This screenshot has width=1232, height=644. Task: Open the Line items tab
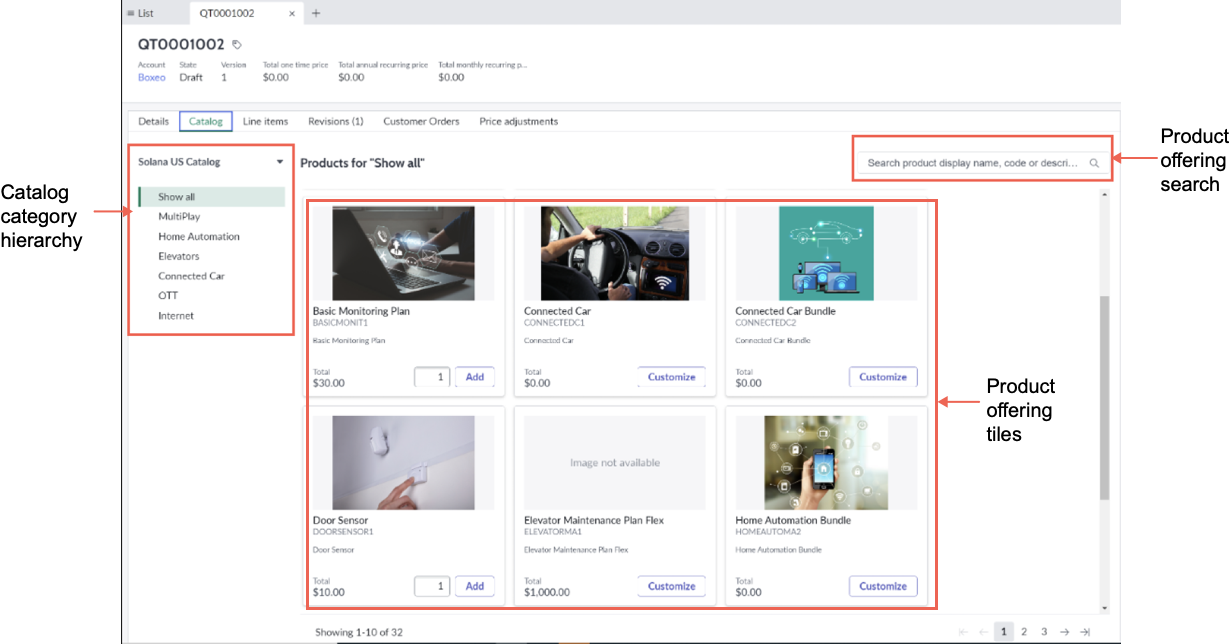265,121
